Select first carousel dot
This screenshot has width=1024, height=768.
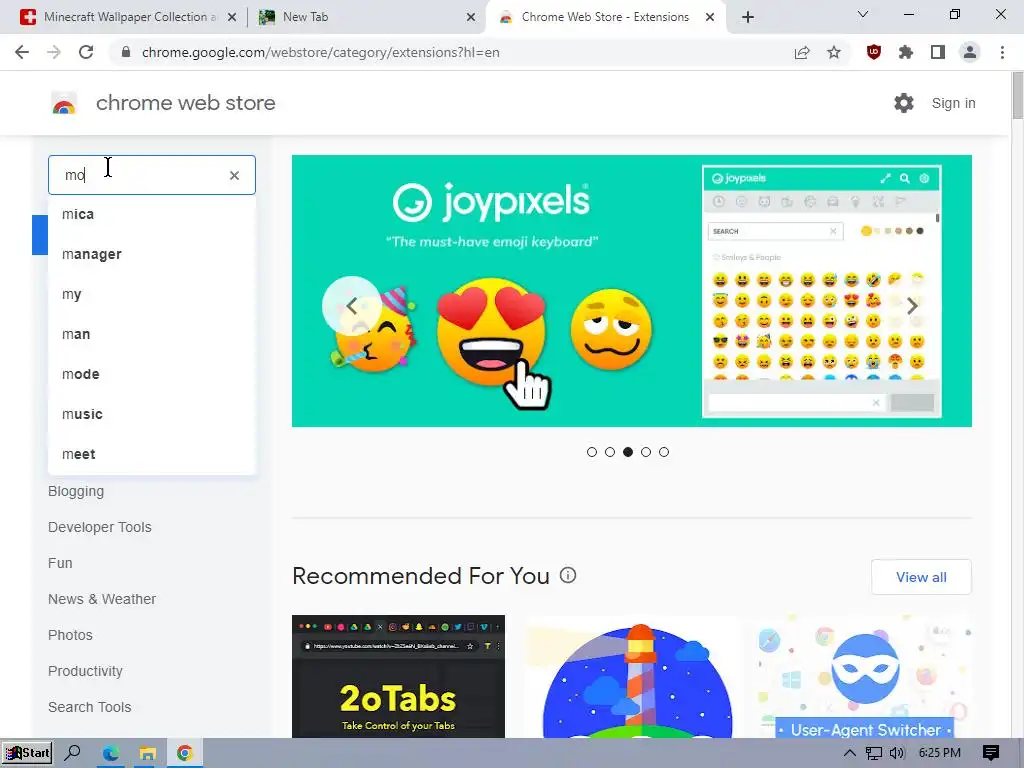tap(592, 452)
